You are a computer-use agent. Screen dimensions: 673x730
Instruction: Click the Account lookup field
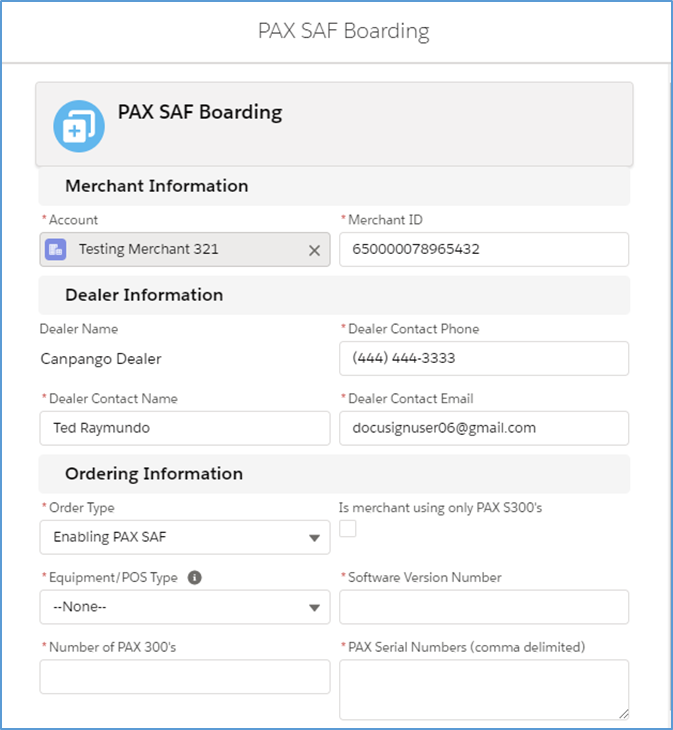coord(185,250)
